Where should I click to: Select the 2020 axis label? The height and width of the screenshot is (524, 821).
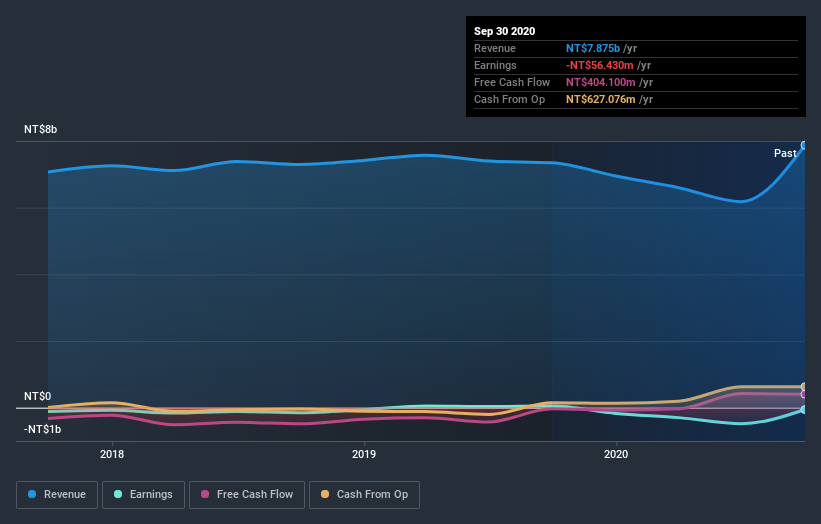[616, 454]
